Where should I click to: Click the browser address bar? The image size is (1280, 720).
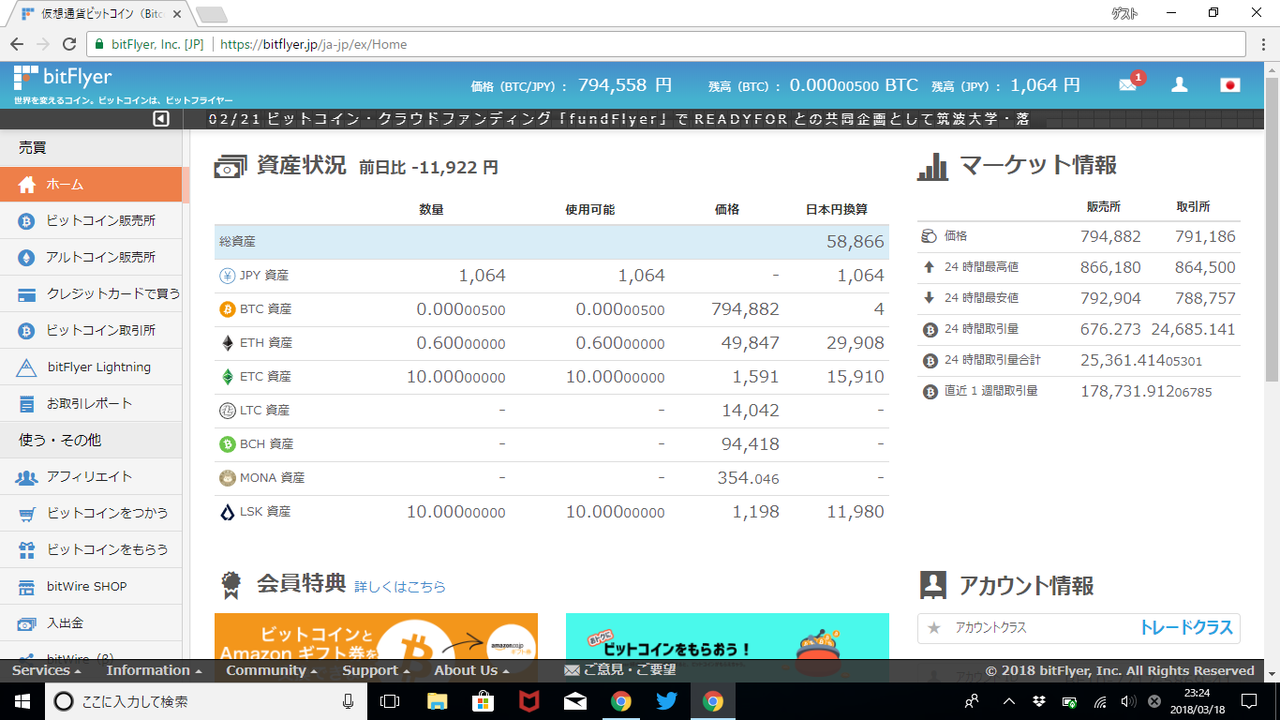pos(400,44)
